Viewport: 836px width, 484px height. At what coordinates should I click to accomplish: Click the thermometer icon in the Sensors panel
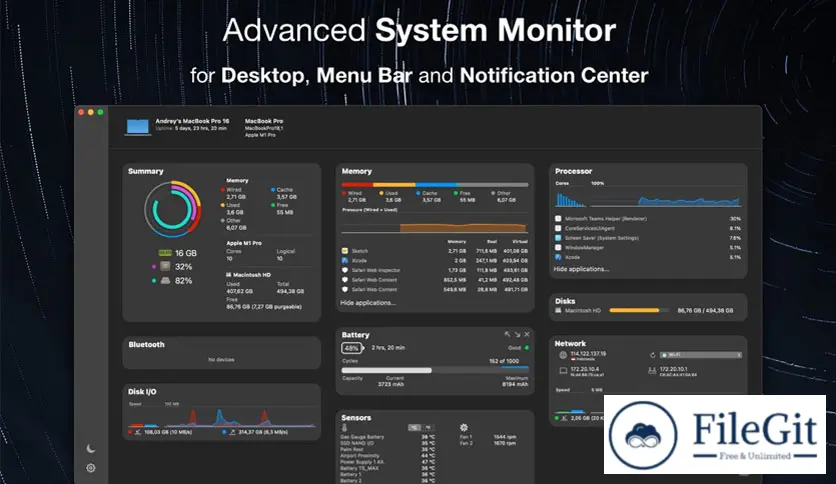click(x=344, y=427)
